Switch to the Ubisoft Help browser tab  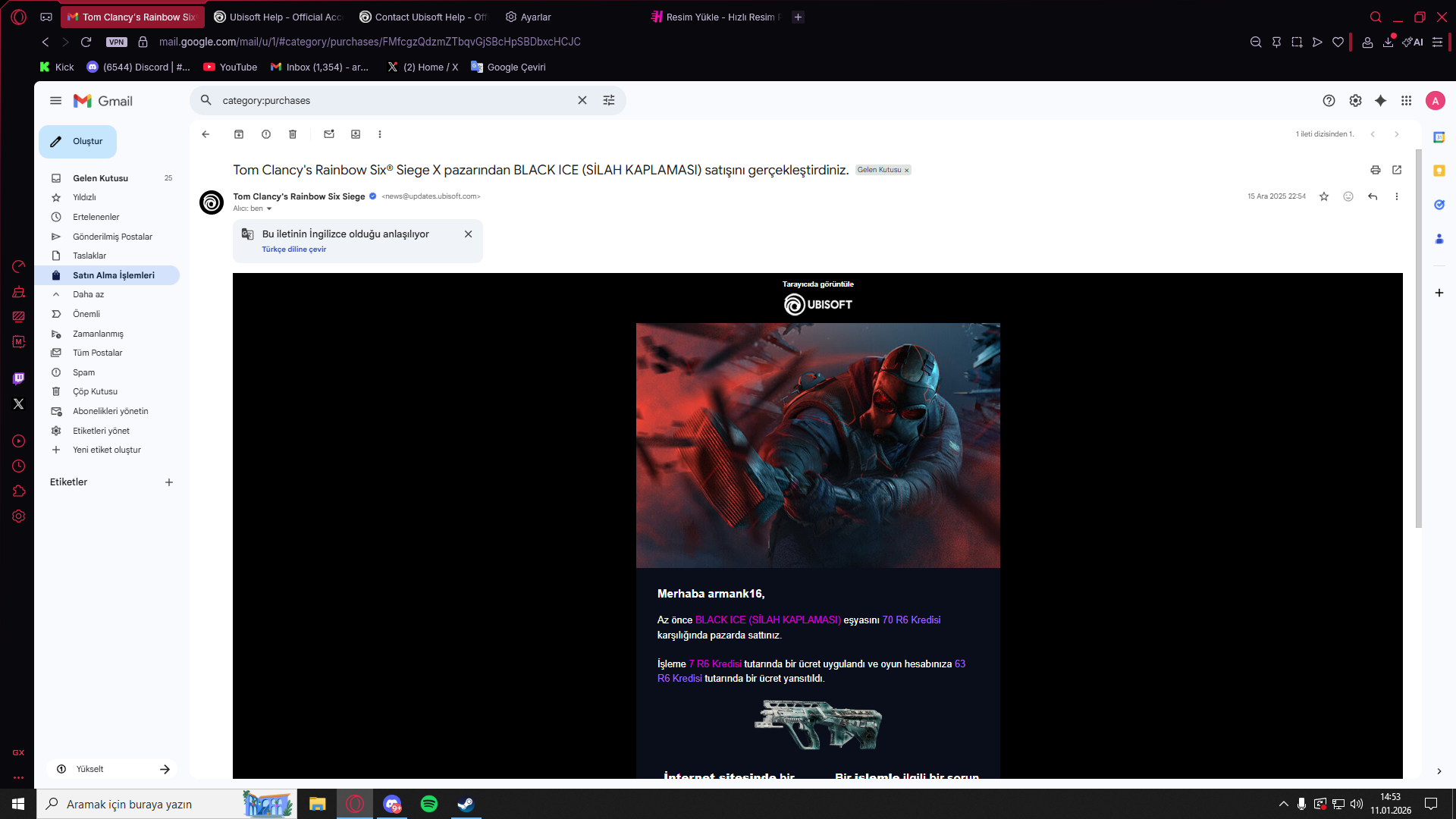pos(278,17)
